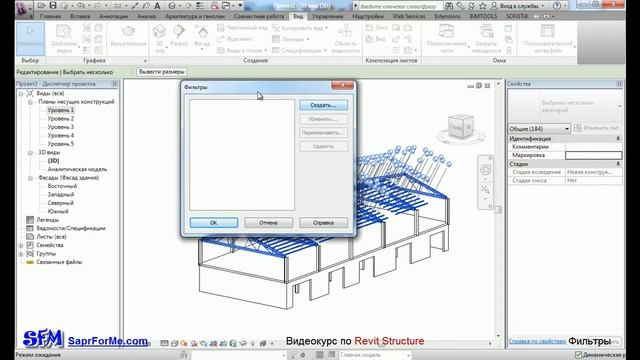Collapse the 3D виды tree node

coord(30,152)
